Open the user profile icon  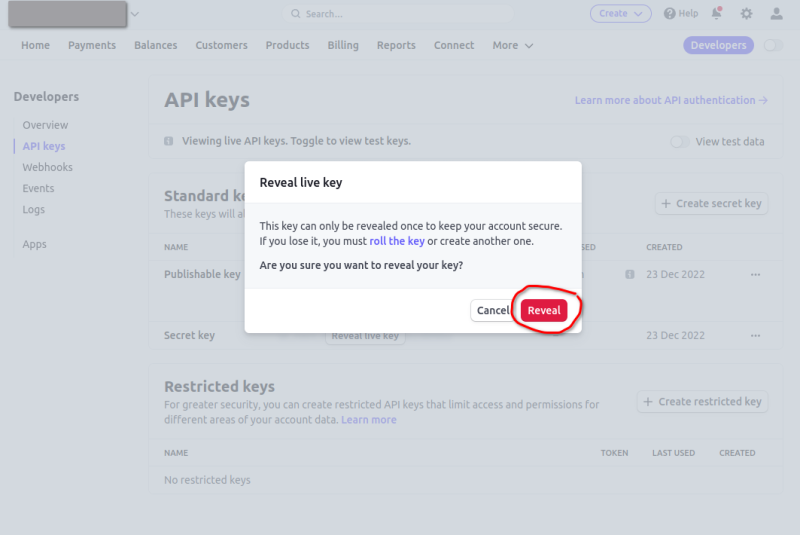point(777,14)
